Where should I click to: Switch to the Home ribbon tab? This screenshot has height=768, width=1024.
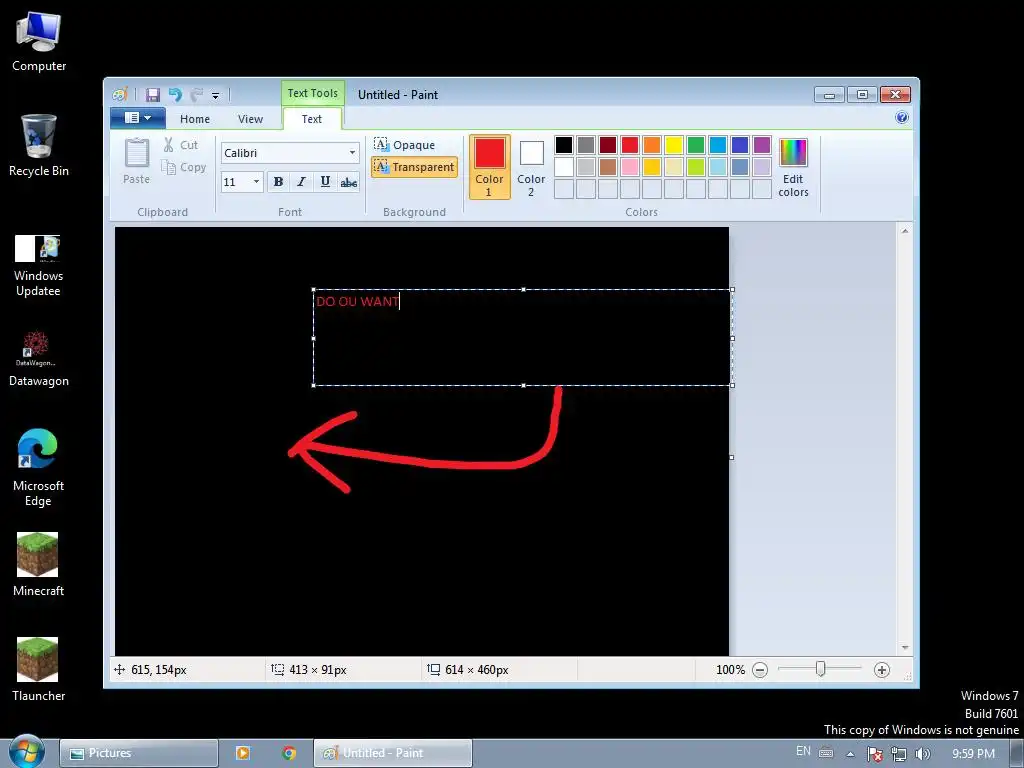coord(195,119)
